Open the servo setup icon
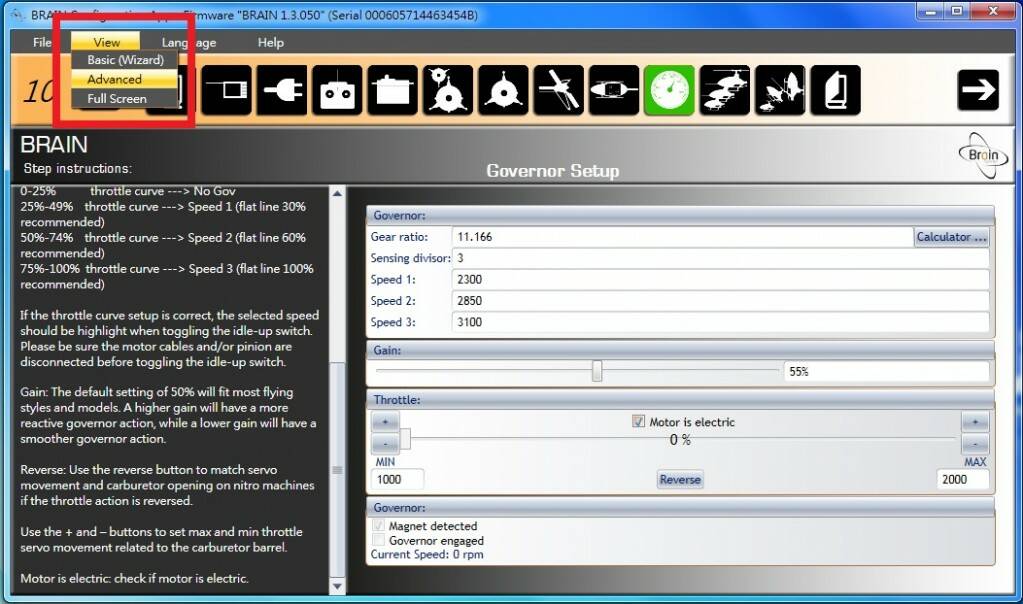1023x604 pixels. click(392, 90)
